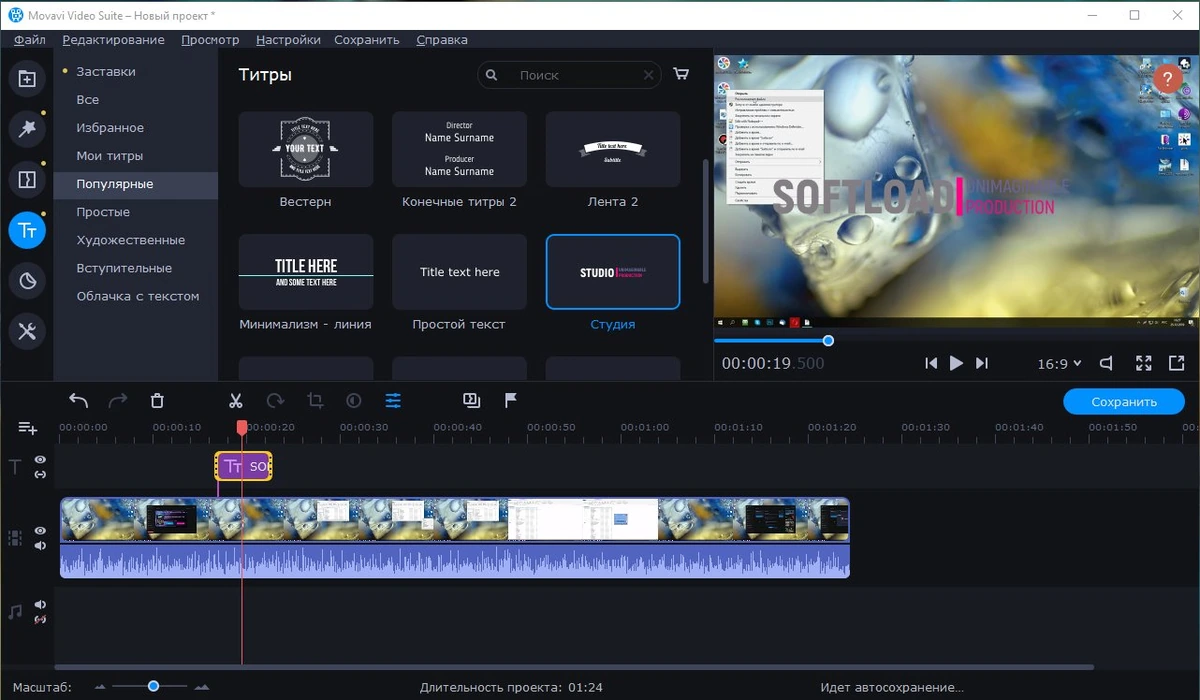1200x700 pixels.
Task: Toggle video track visibility eye
Action: click(x=40, y=531)
